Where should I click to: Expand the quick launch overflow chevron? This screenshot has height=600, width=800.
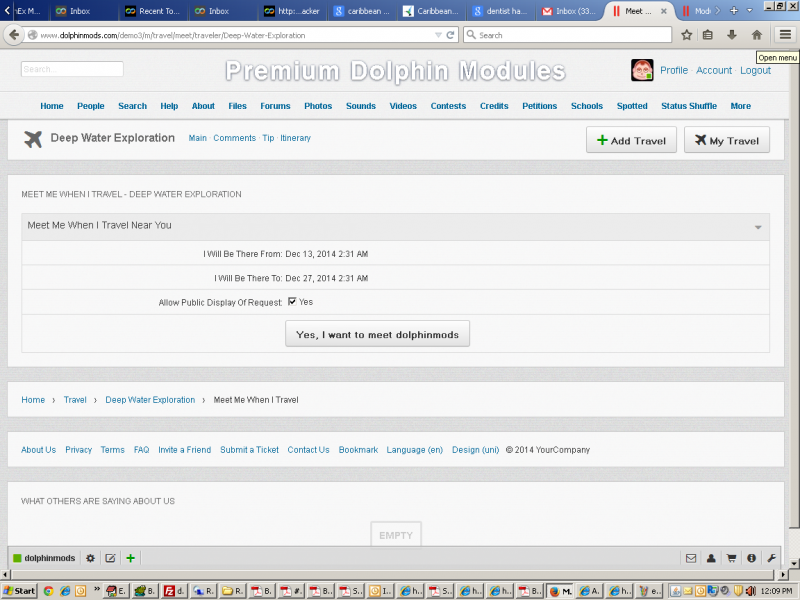(96, 589)
